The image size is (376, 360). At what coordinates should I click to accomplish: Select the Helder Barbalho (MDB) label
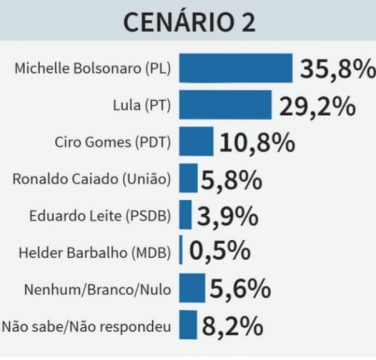[95, 253]
